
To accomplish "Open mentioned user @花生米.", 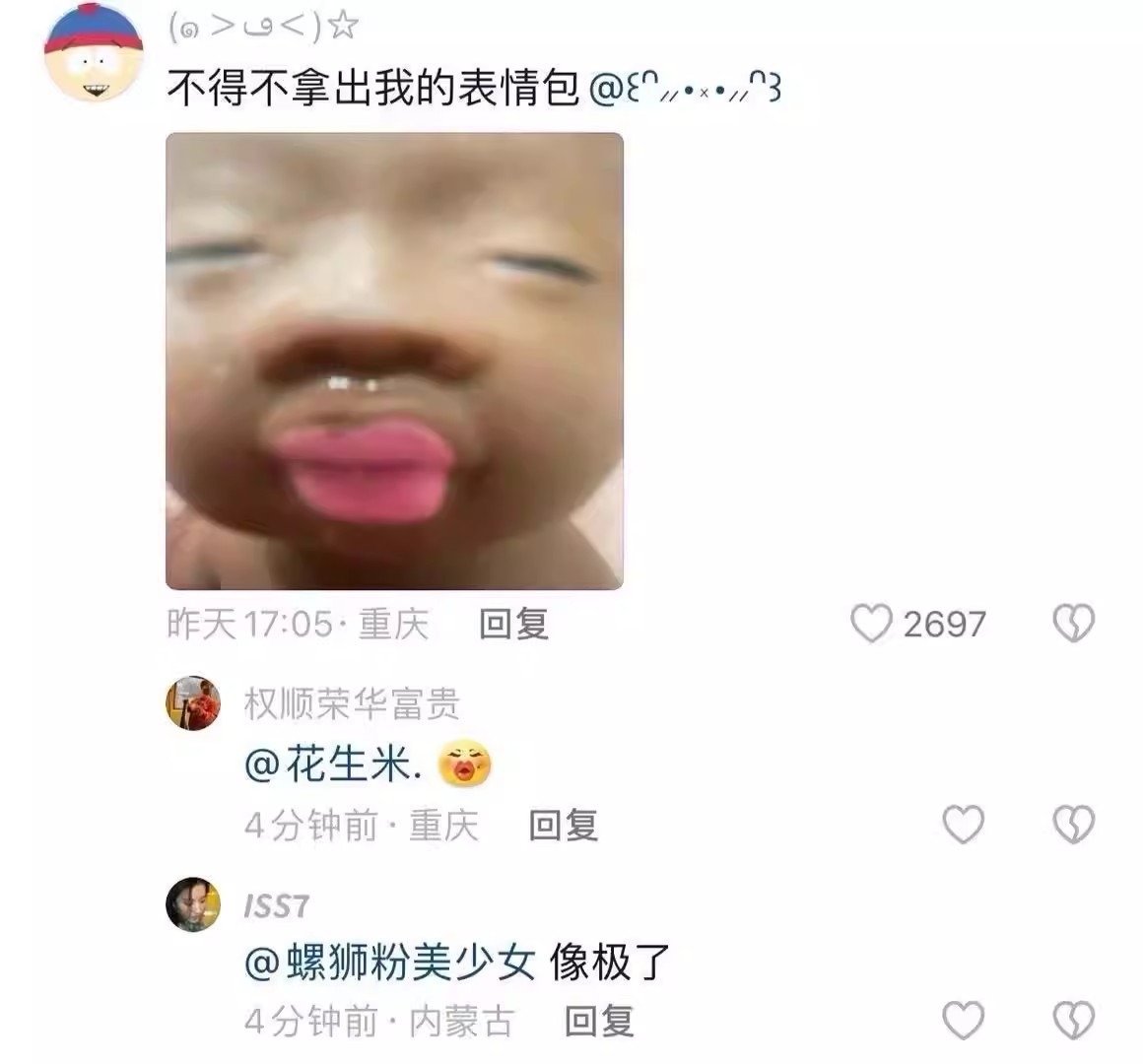I will pyautogui.click(x=333, y=765).
